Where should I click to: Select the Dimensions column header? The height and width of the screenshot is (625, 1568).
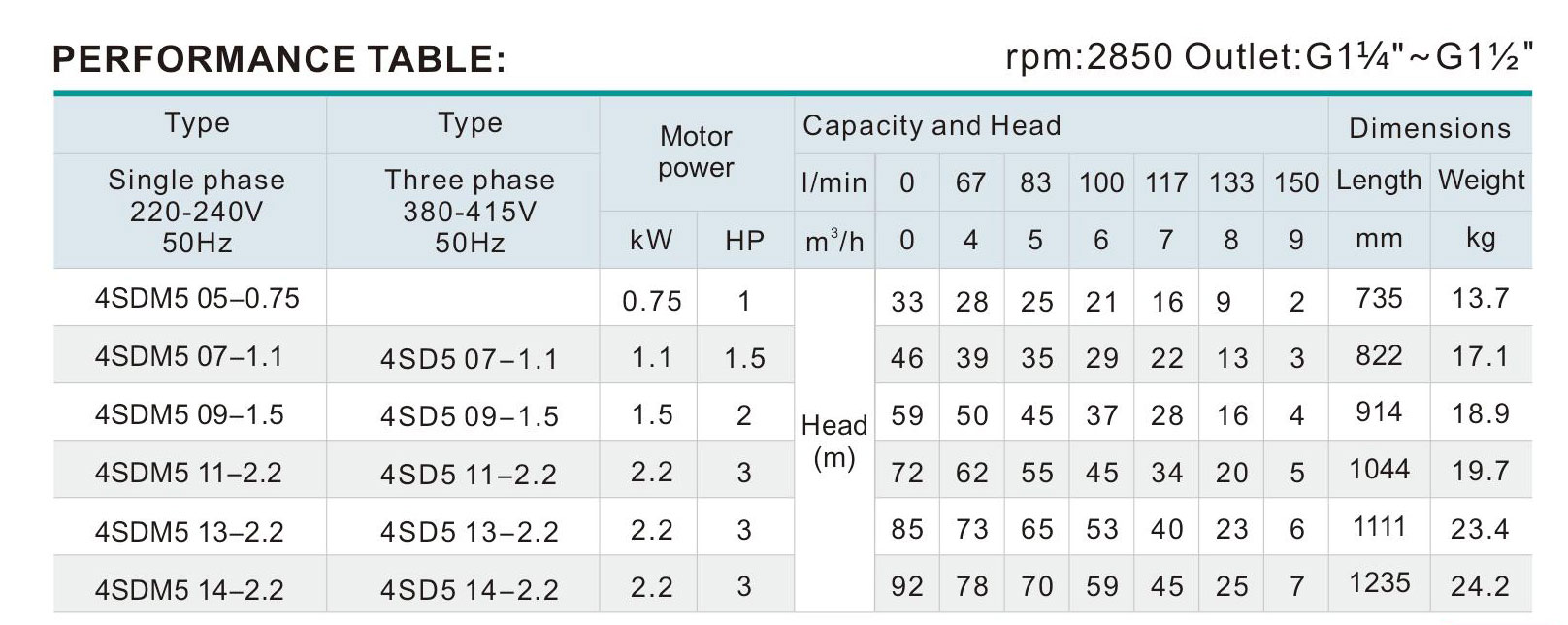coord(1429,127)
